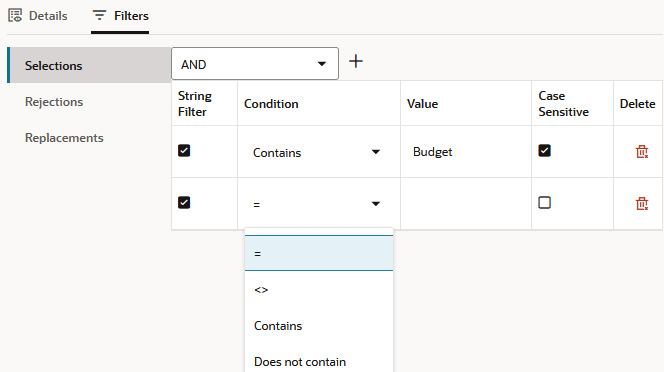This screenshot has width=664, height=372.
Task: Delete the equals filter row
Action: pos(642,203)
